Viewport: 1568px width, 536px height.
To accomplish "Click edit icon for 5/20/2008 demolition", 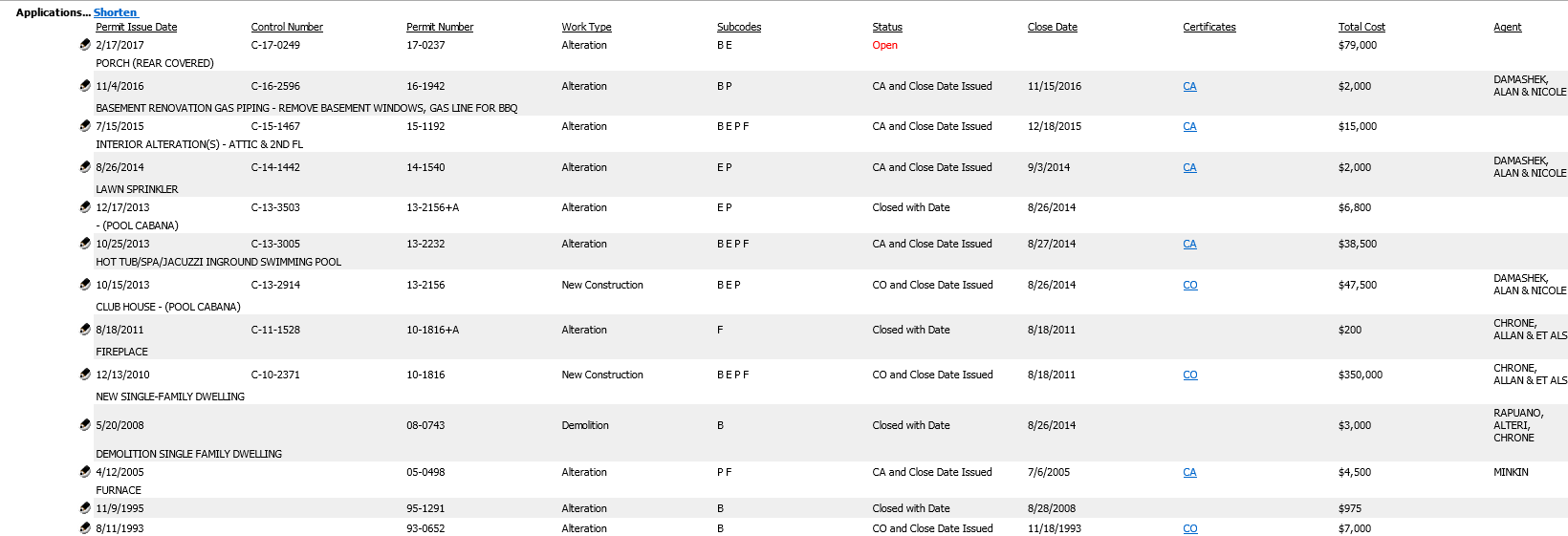I will coord(85,424).
